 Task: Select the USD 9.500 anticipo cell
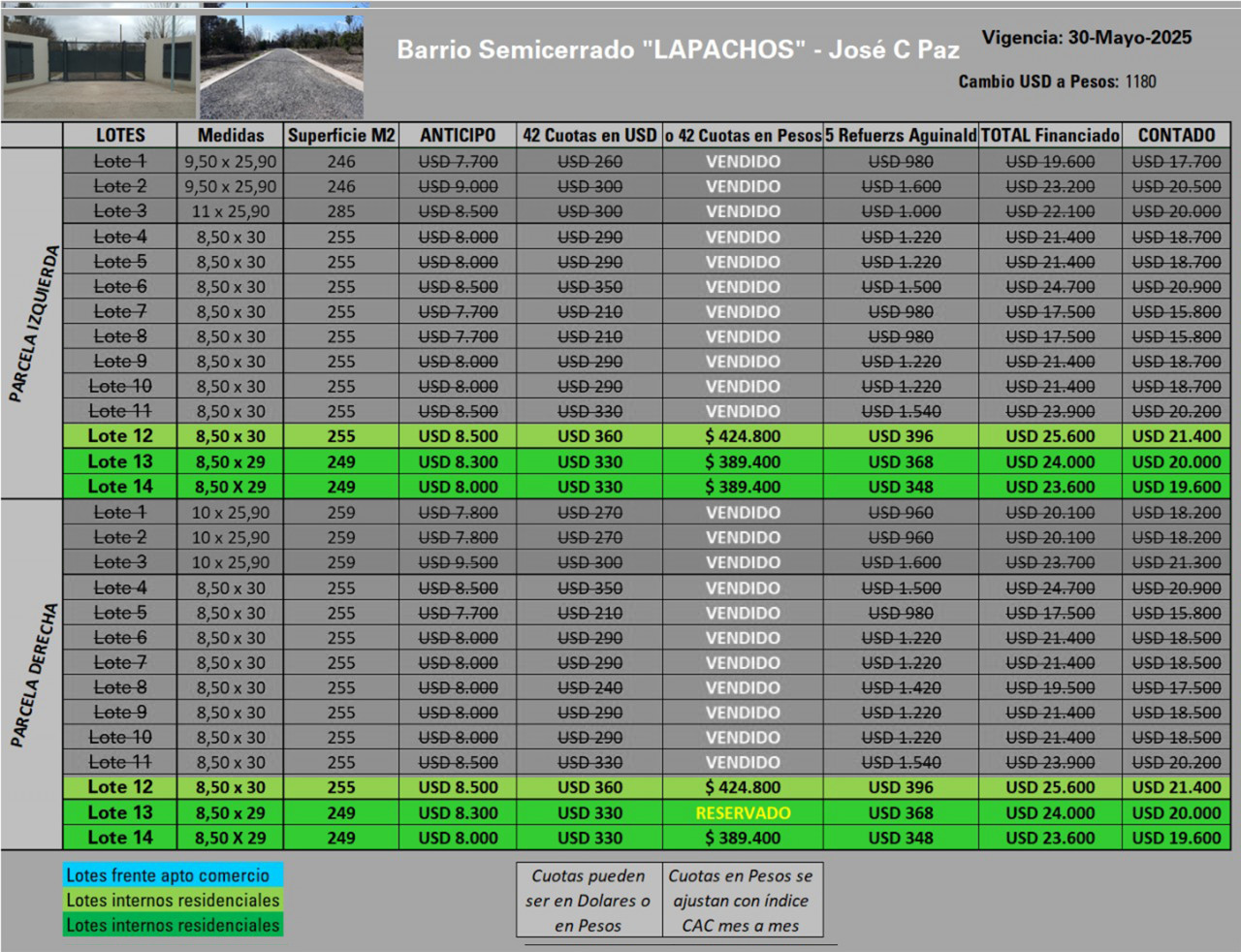pos(458,562)
